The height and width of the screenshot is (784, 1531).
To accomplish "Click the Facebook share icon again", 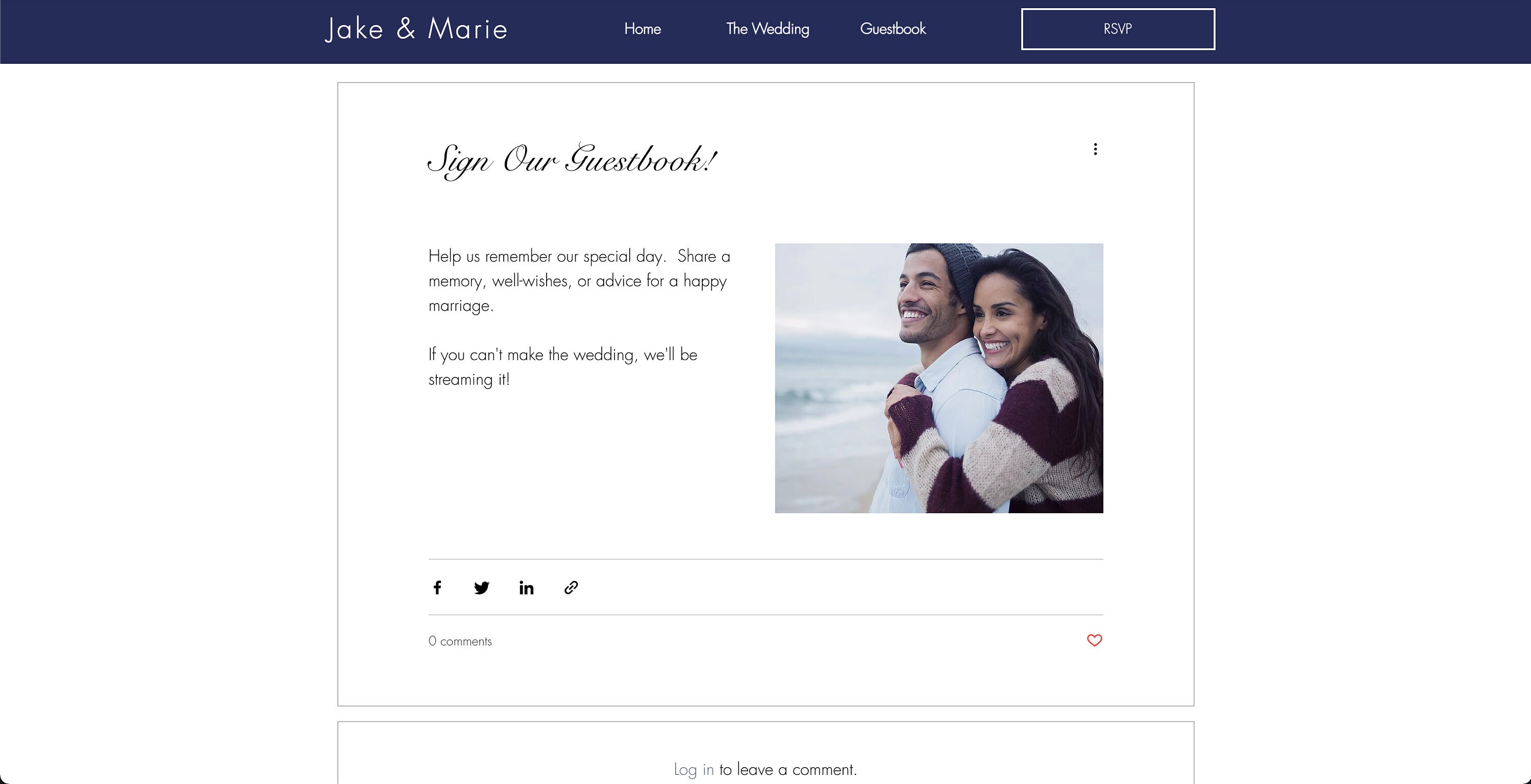I will [x=437, y=588].
